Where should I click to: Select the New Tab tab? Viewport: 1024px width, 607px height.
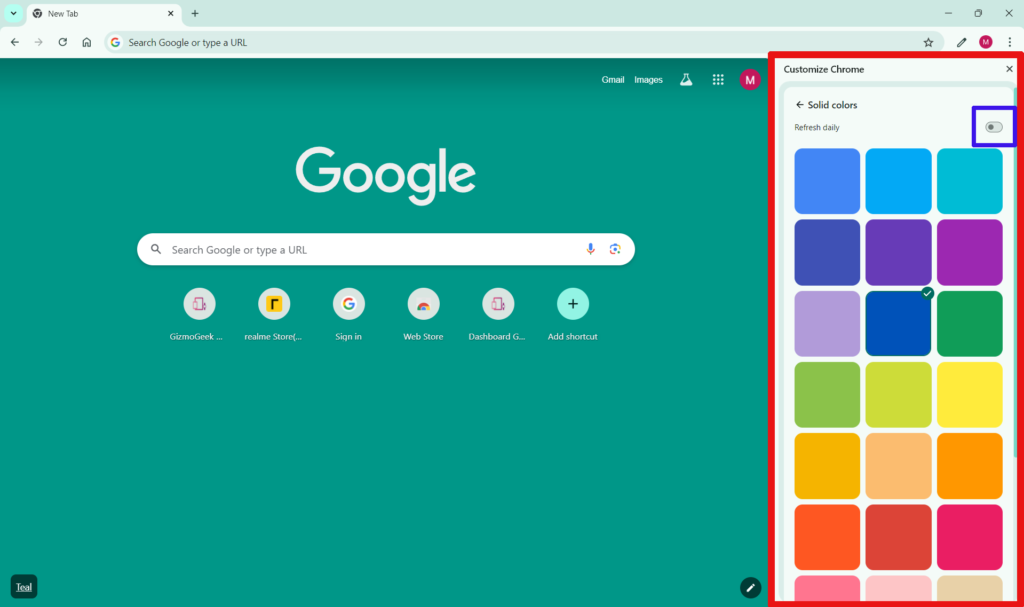(104, 14)
